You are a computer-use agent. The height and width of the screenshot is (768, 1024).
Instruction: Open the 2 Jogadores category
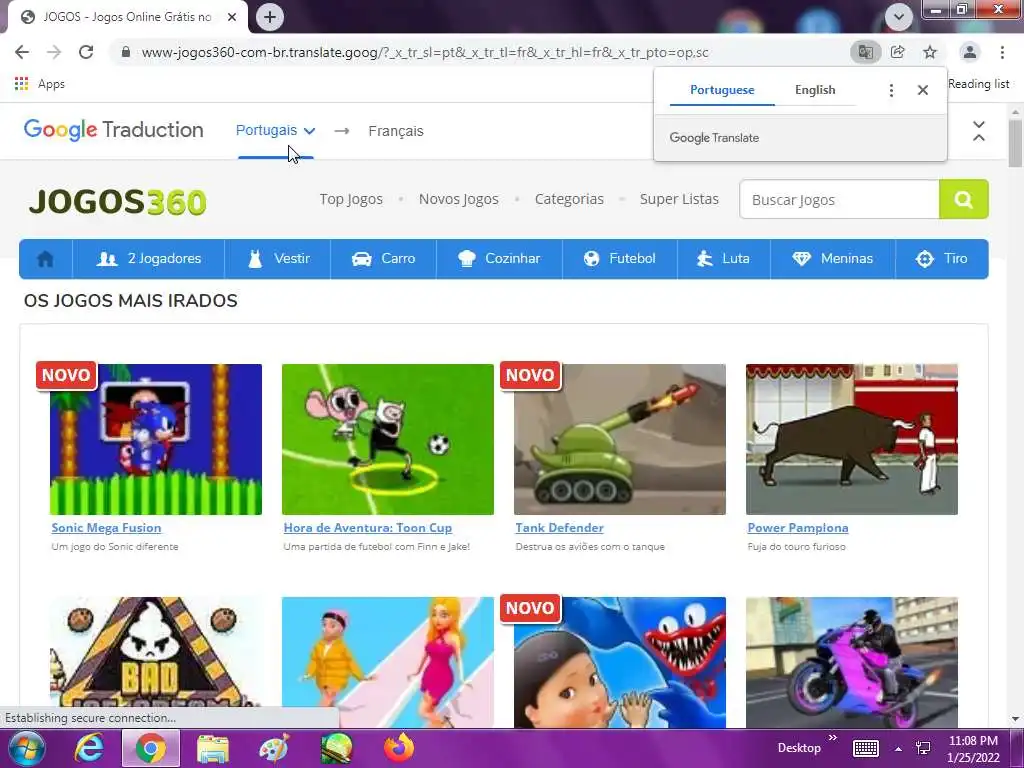pos(149,259)
